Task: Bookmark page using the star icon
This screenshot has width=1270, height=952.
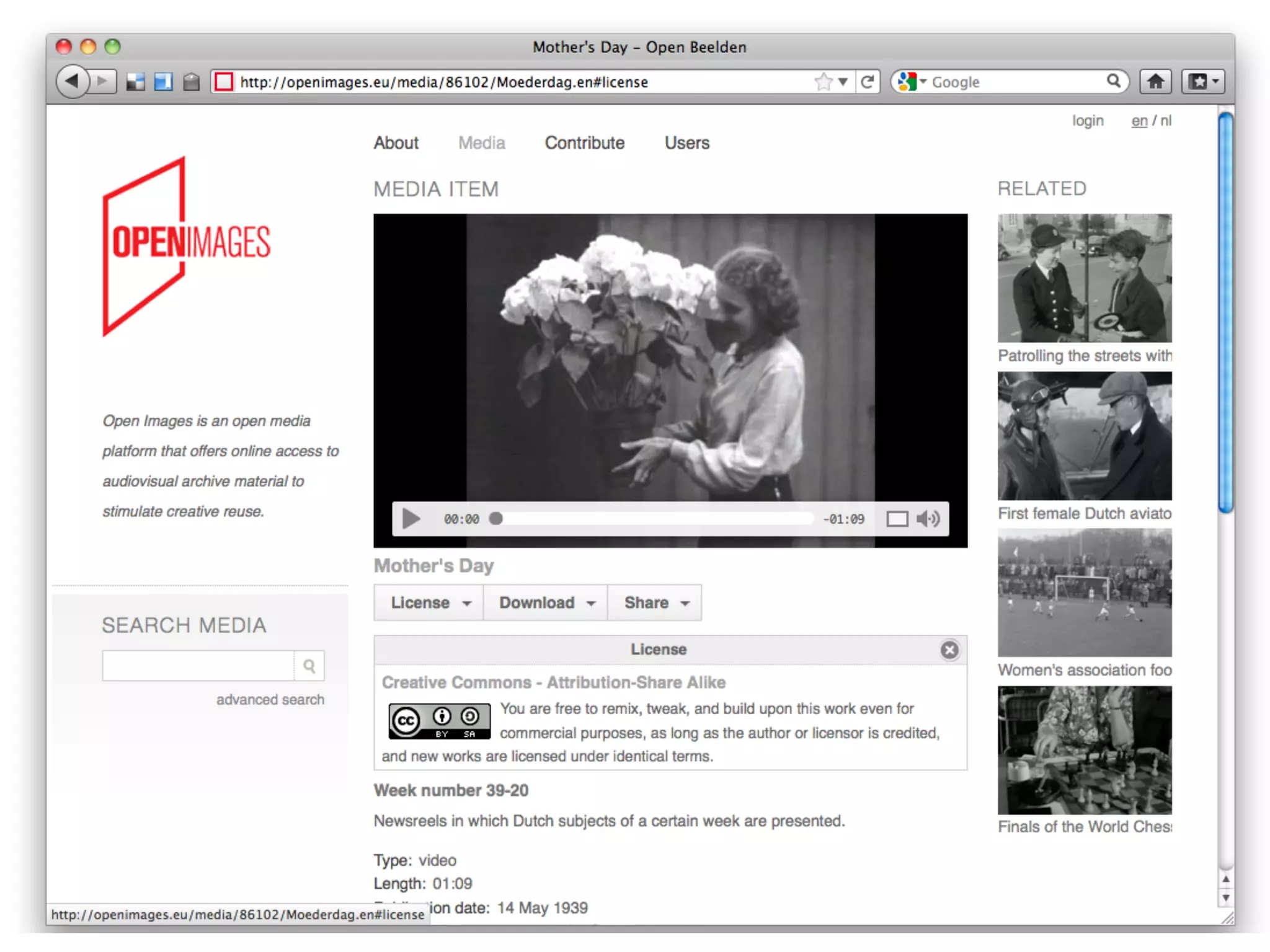Action: [x=824, y=82]
